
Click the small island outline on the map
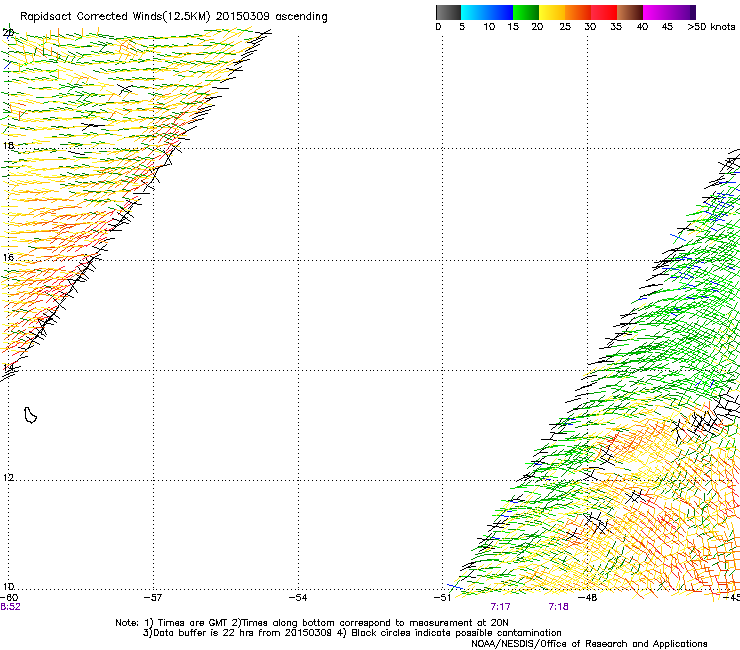[x=30, y=415]
